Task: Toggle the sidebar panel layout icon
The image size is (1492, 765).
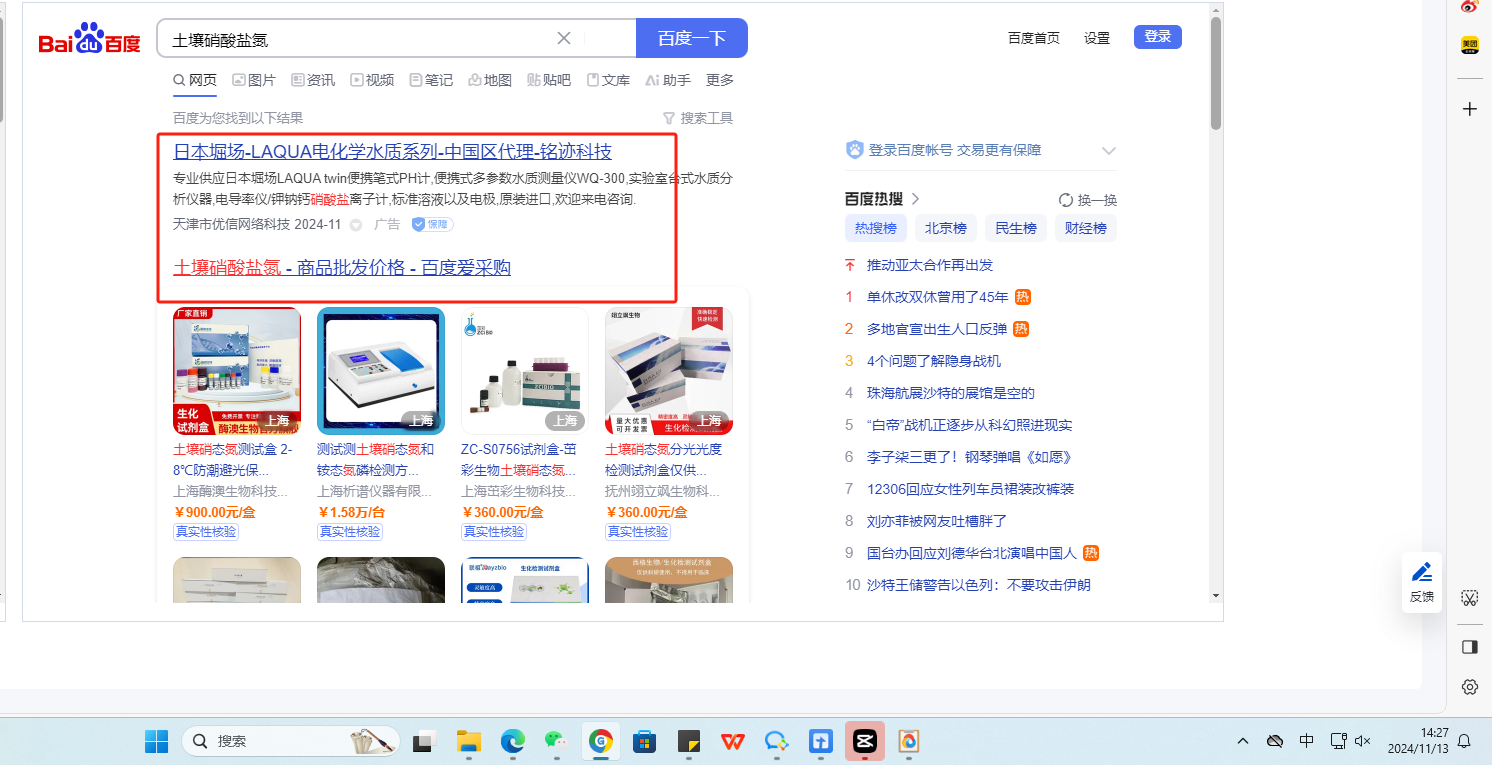Action: tap(1469, 647)
